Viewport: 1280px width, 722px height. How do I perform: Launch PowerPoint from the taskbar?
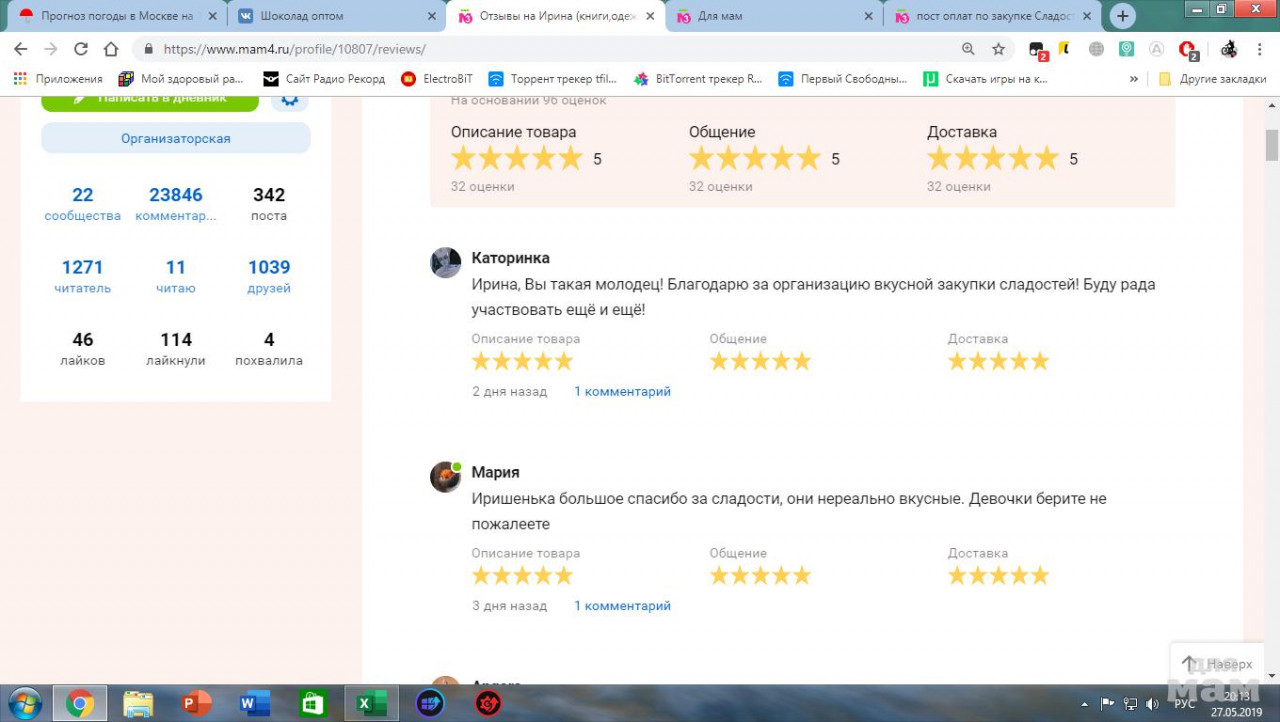point(197,704)
